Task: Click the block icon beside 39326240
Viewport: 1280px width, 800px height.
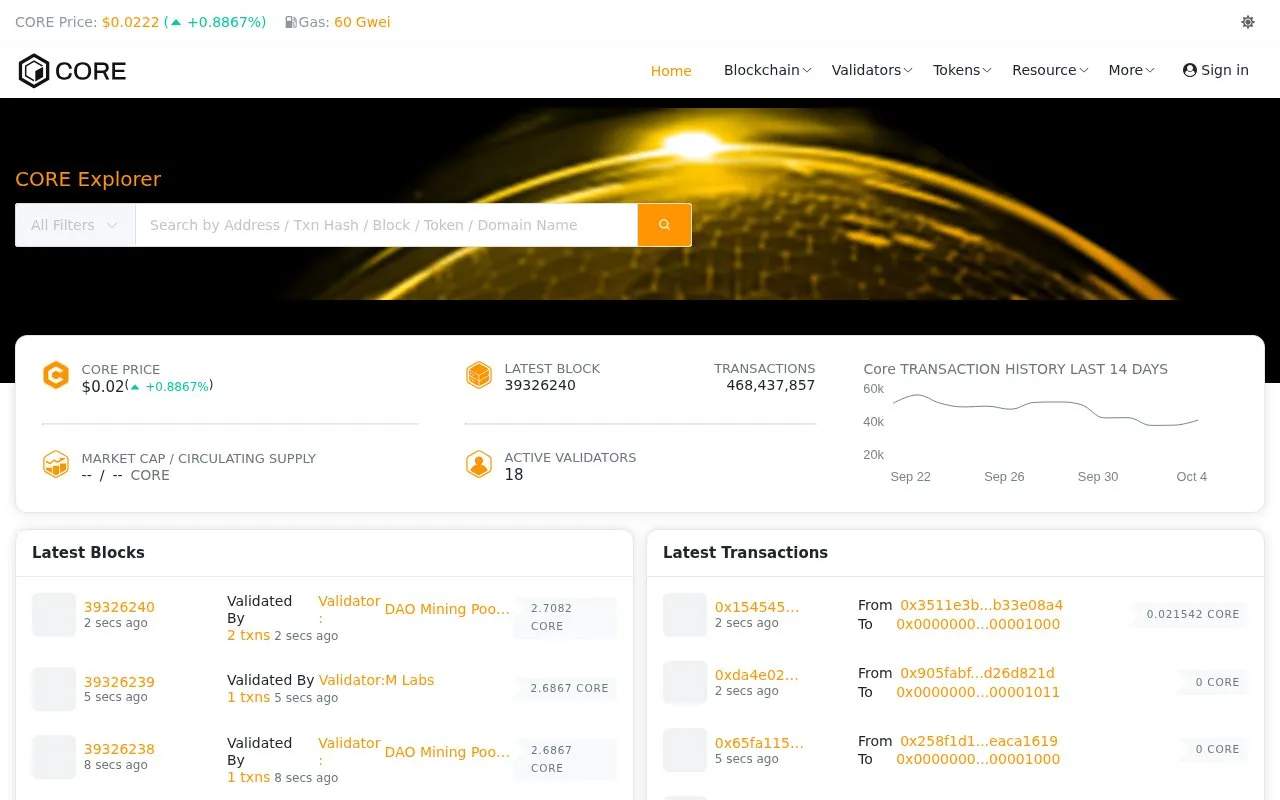Action: [x=54, y=615]
